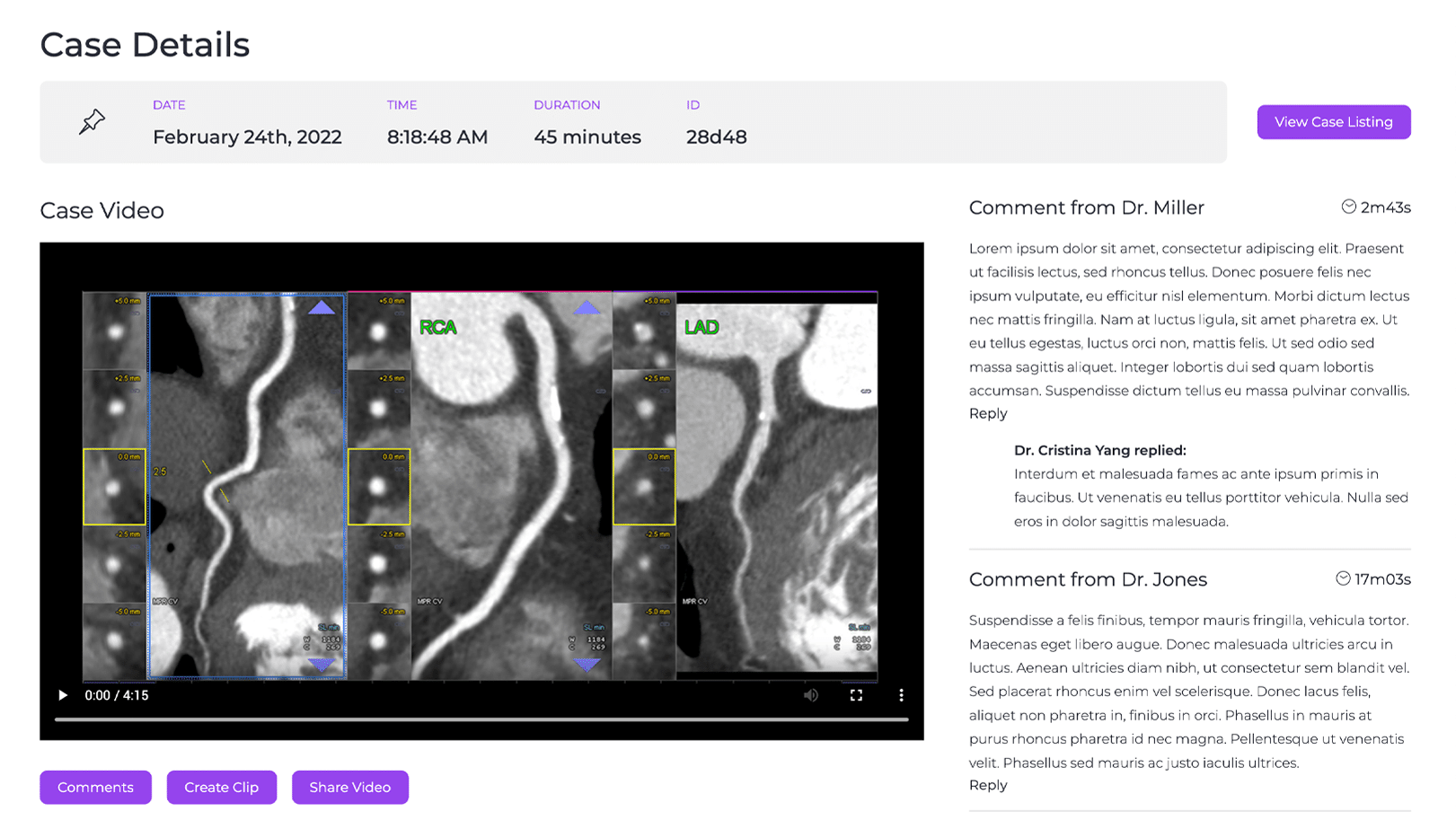Screen dimensions: 1456x838
Task: Click the View Case Listing button
Action: [1333, 121]
